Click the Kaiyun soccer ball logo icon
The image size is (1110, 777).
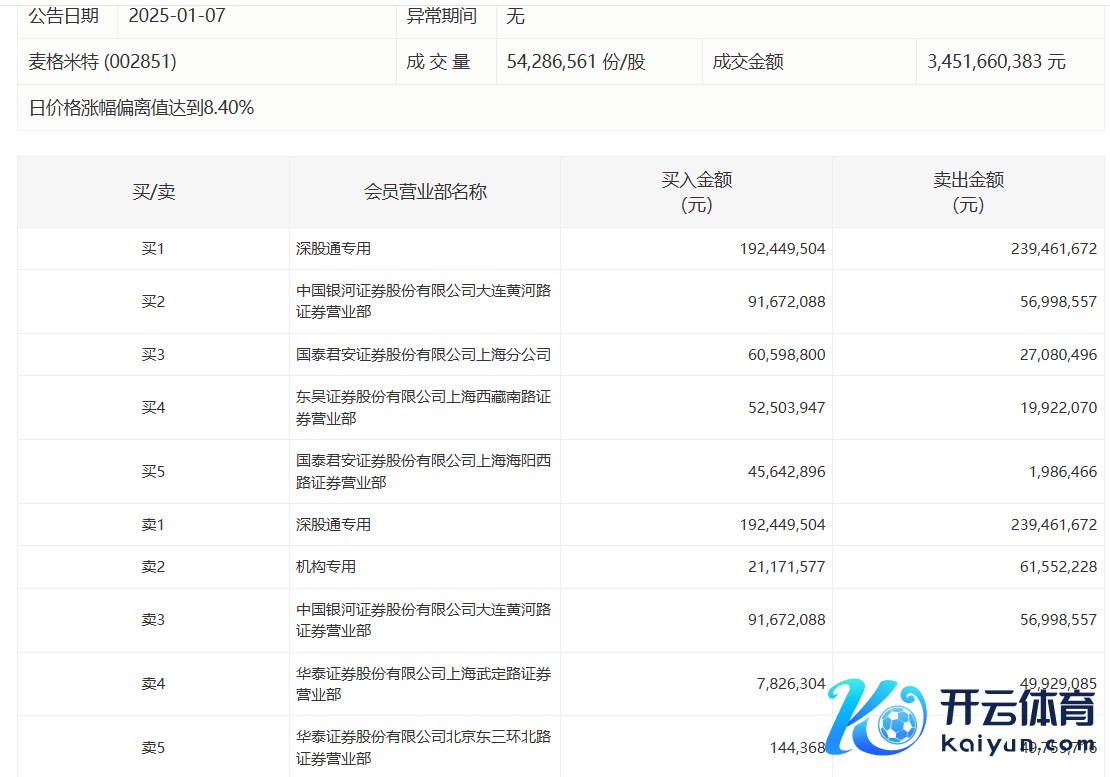[896, 719]
